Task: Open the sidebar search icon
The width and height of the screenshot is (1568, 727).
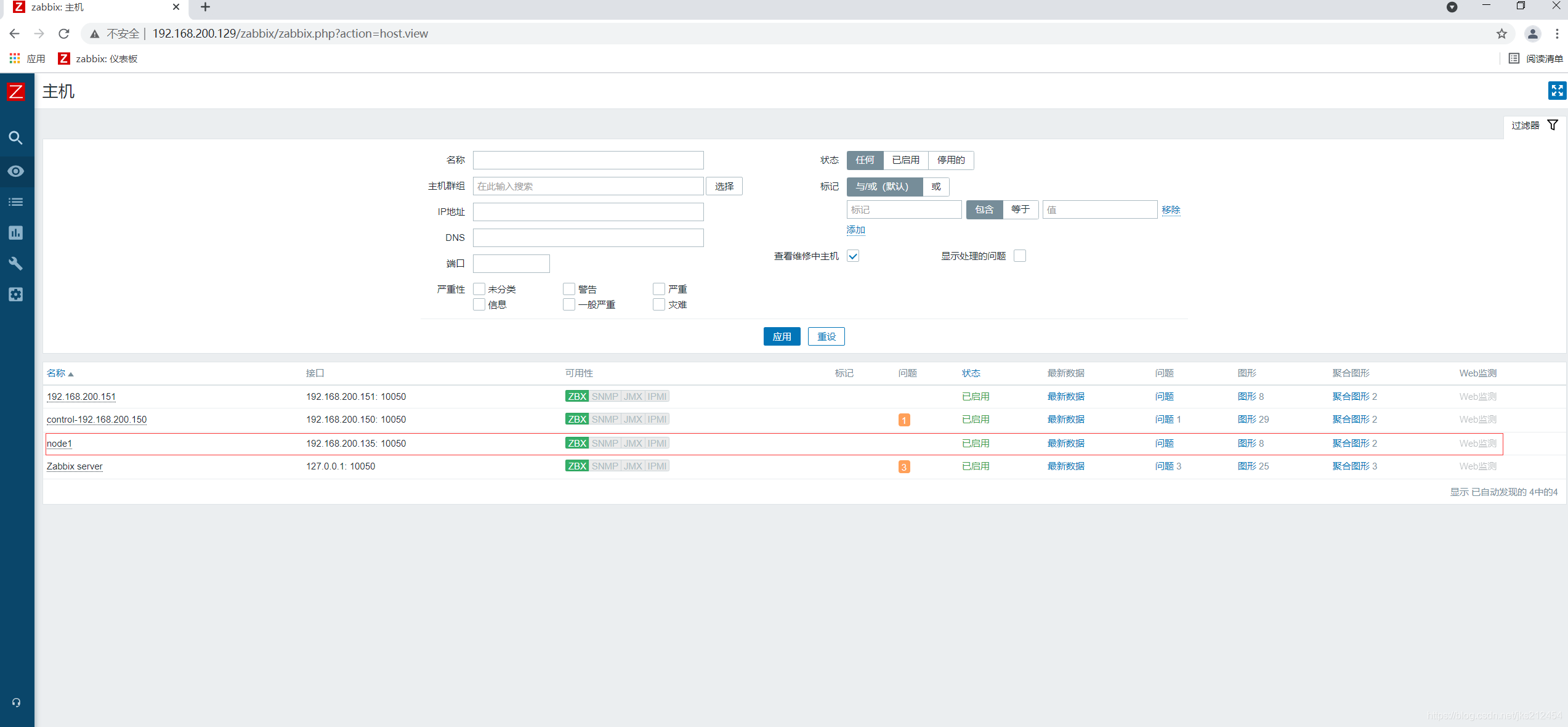Action: 16,138
